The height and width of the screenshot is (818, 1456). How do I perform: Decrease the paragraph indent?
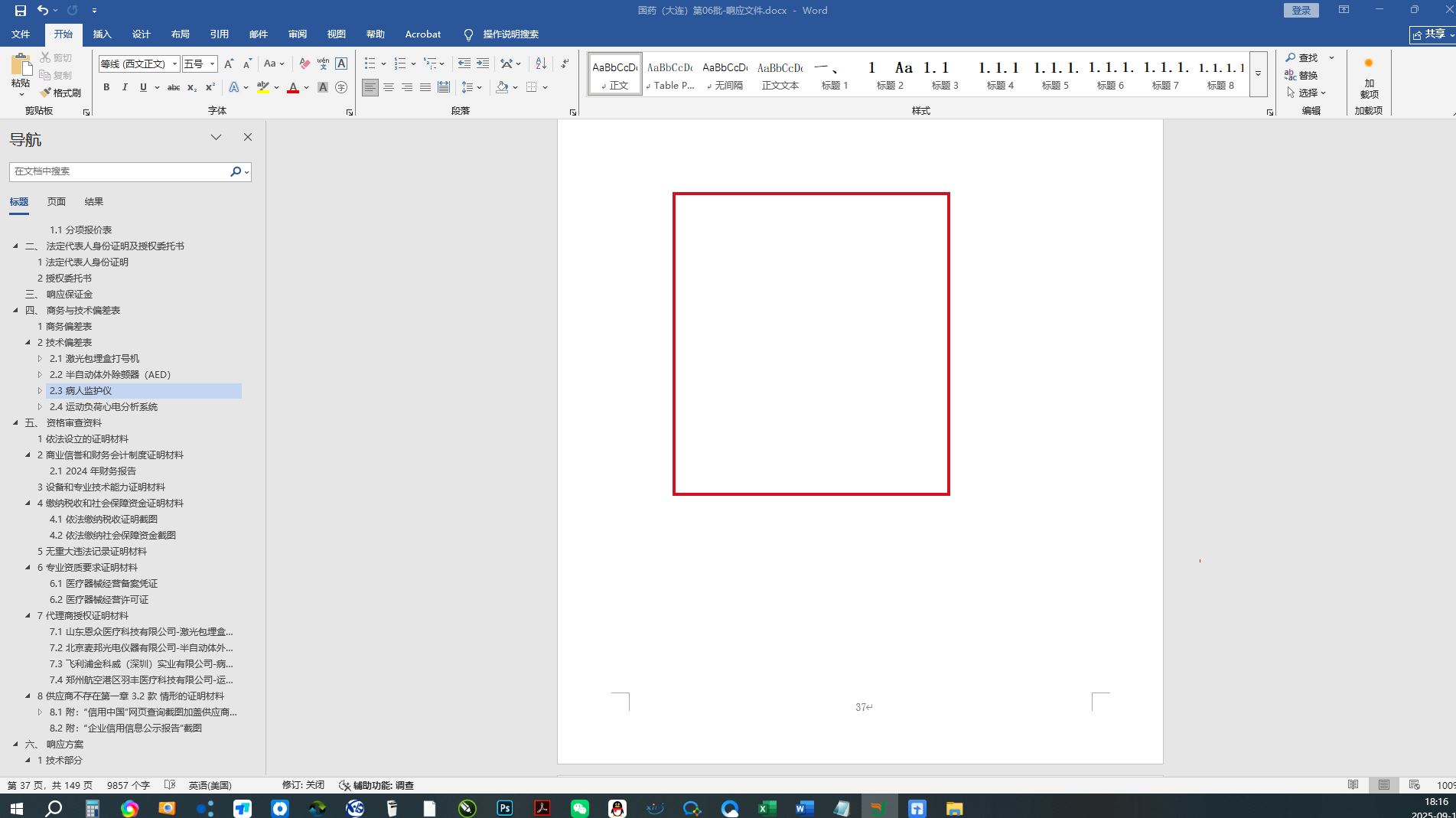click(x=464, y=64)
